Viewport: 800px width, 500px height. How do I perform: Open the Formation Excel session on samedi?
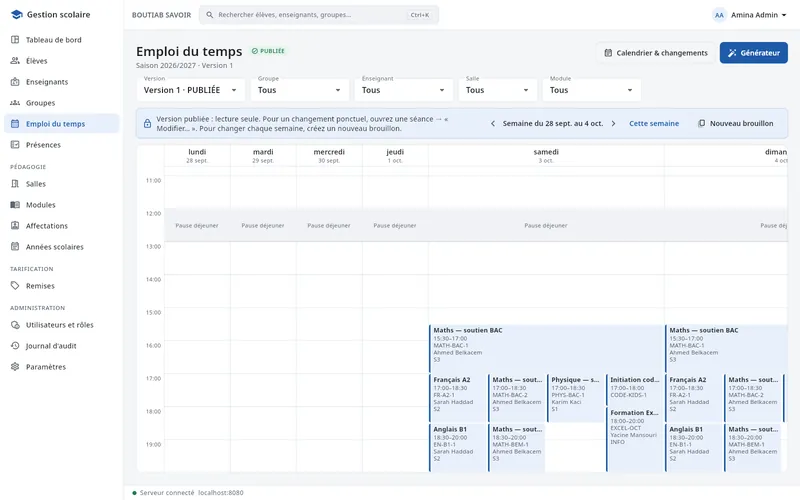point(634,438)
